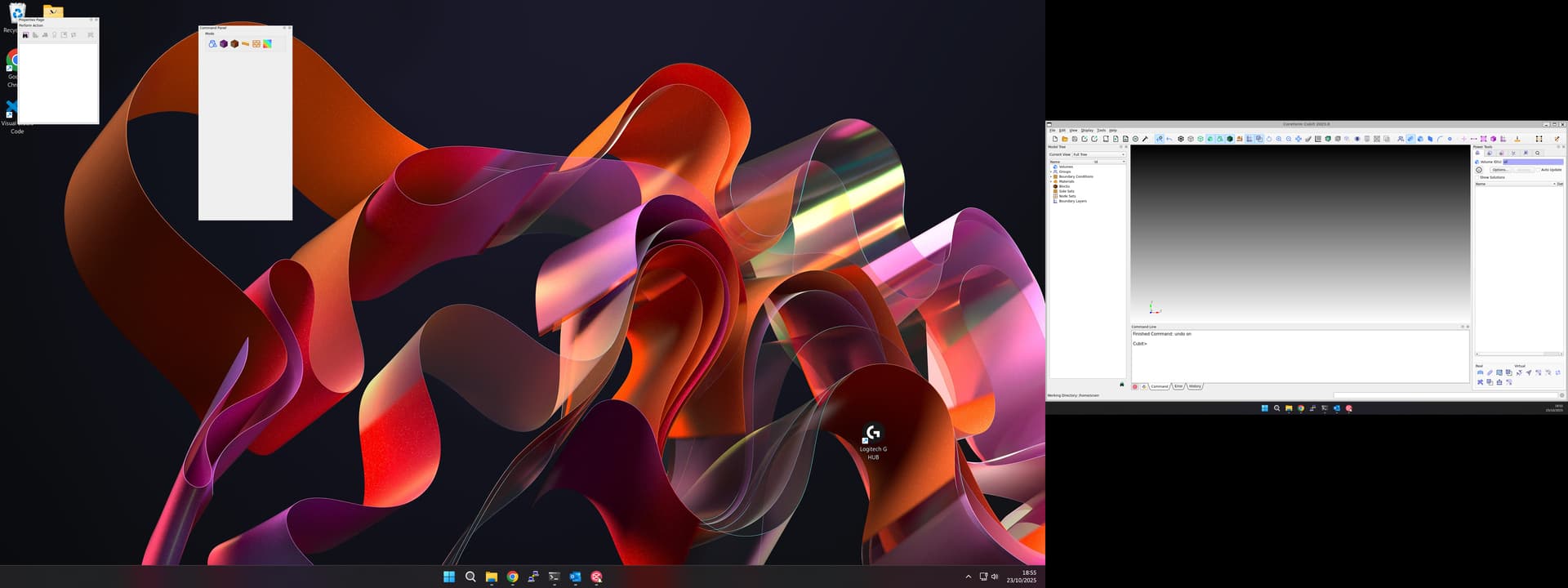Select the purple Mesh mode cube icon
1568x588 pixels.
tap(224, 44)
